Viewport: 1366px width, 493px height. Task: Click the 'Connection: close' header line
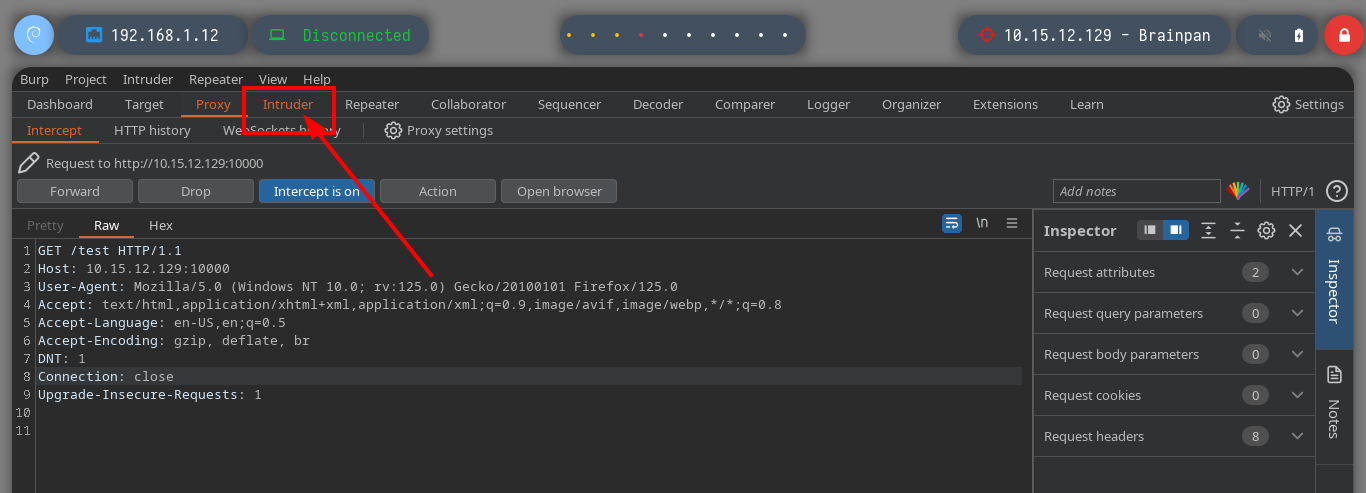tap(106, 377)
